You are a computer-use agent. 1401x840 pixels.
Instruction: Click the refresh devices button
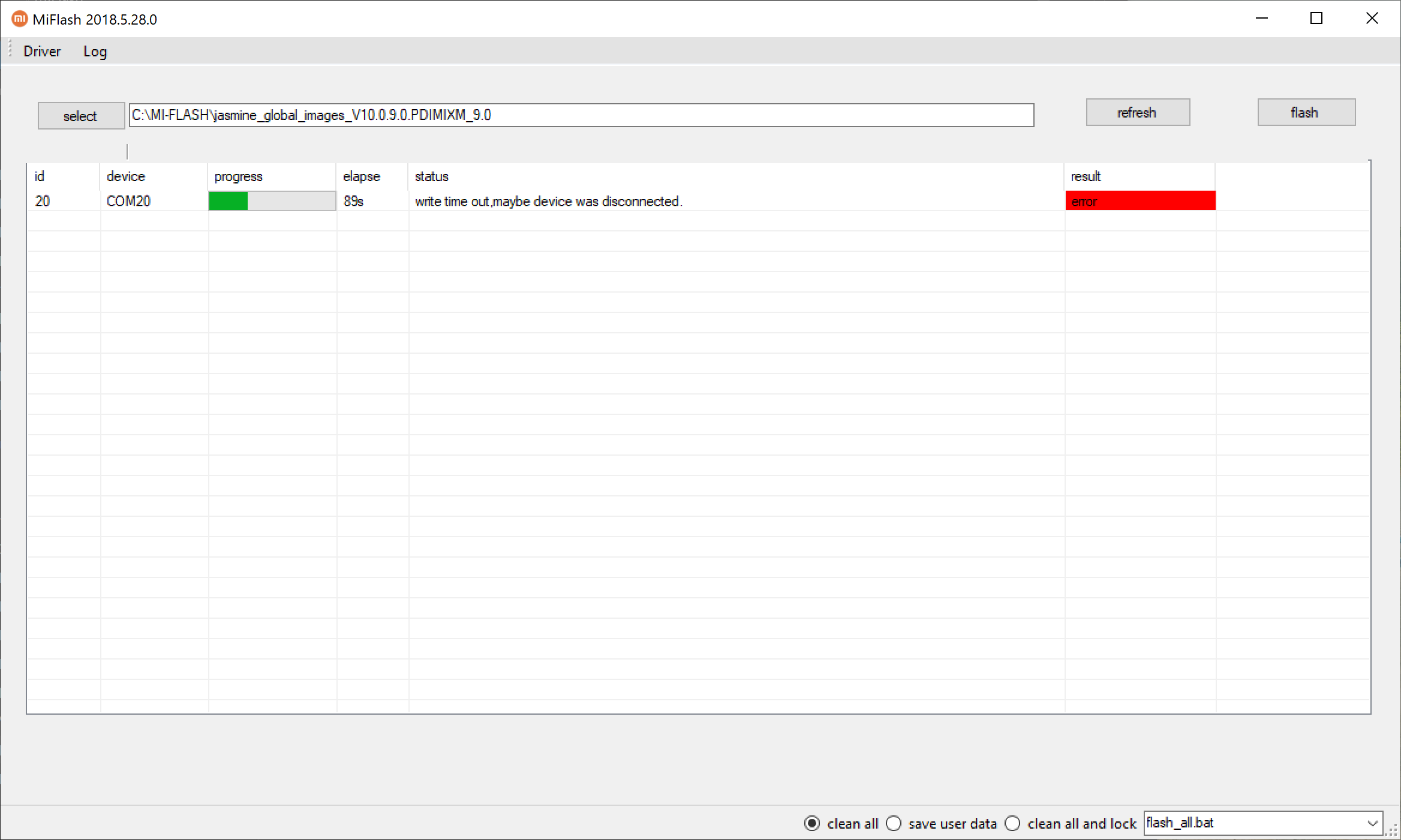(1137, 113)
